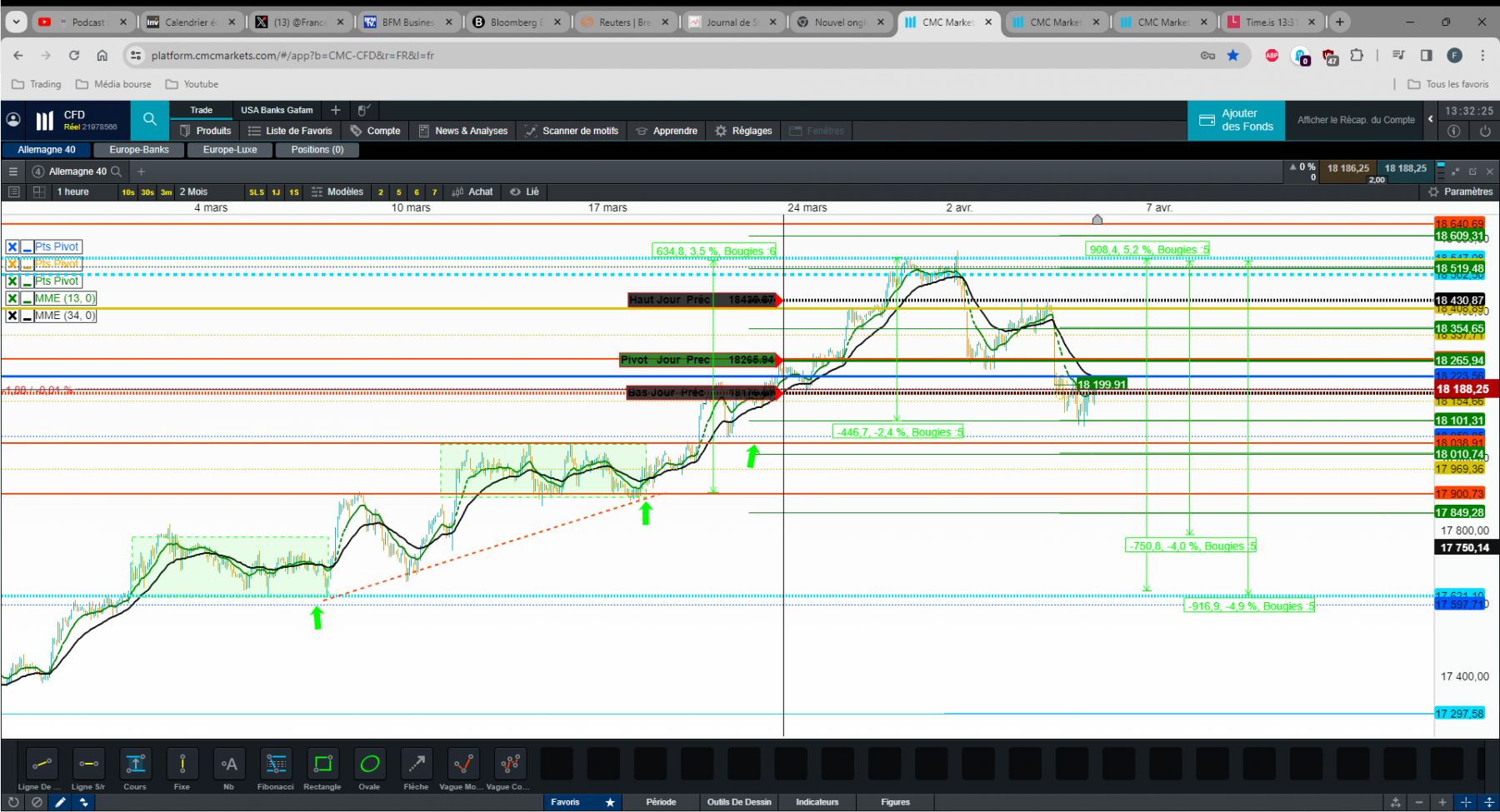1500x812 pixels.
Task: Click the gray timeline marker on date axis
Action: [1097, 219]
